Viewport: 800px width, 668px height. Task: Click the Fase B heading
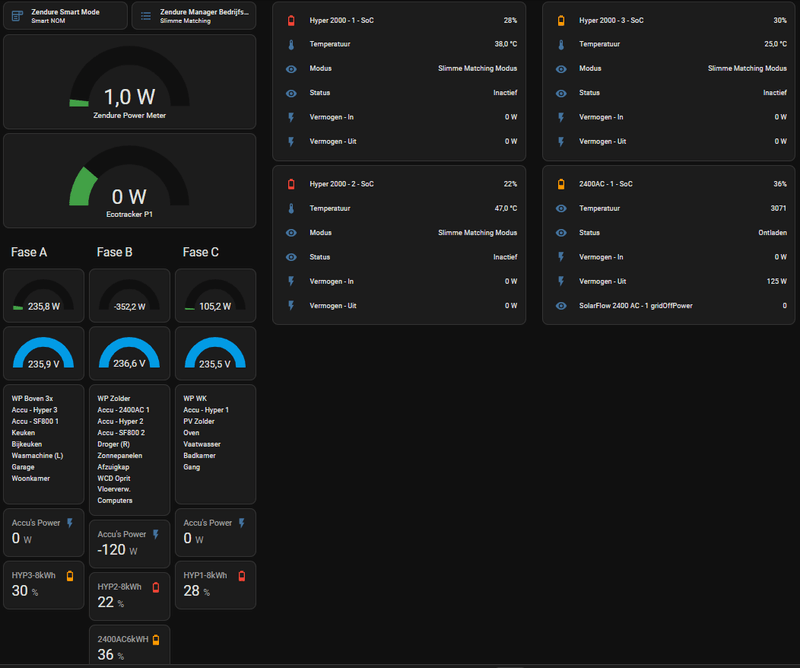pos(115,252)
